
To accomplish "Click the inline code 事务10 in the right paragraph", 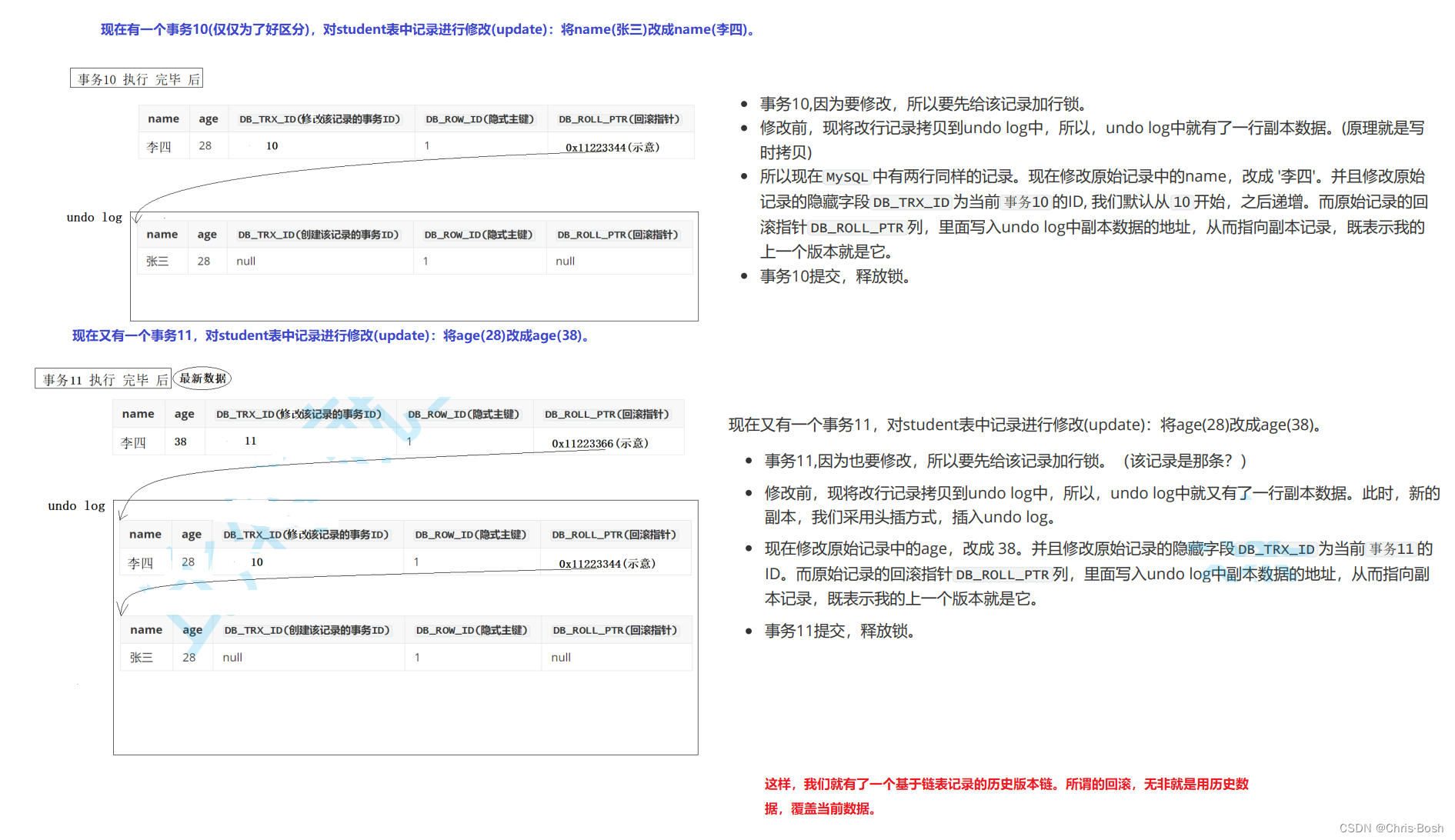I will (x=1026, y=202).
